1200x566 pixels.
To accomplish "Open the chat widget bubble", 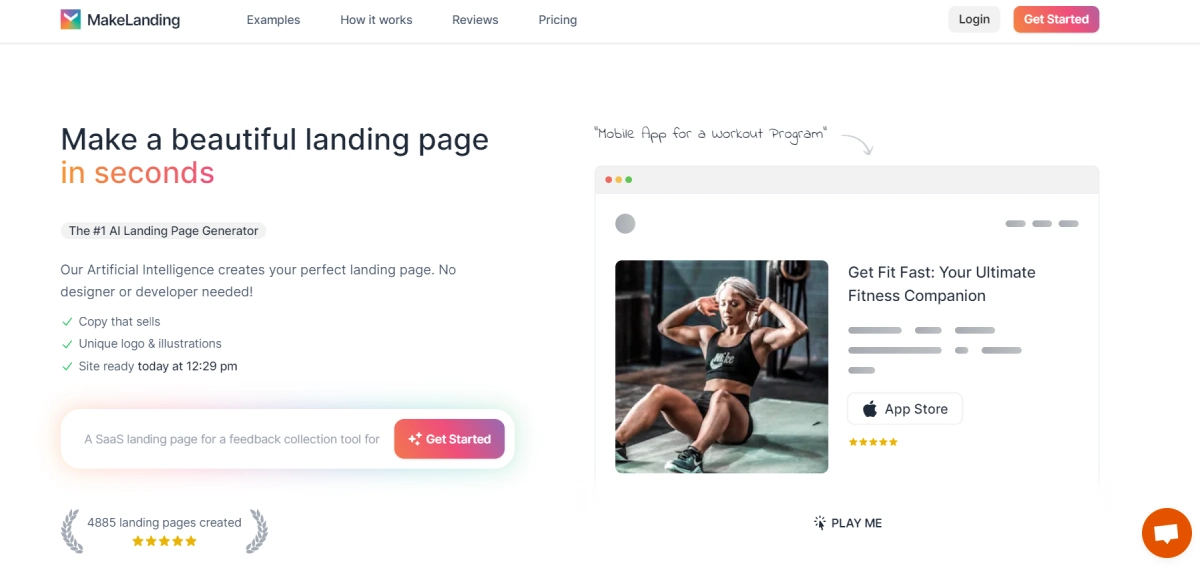I will click(1167, 533).
